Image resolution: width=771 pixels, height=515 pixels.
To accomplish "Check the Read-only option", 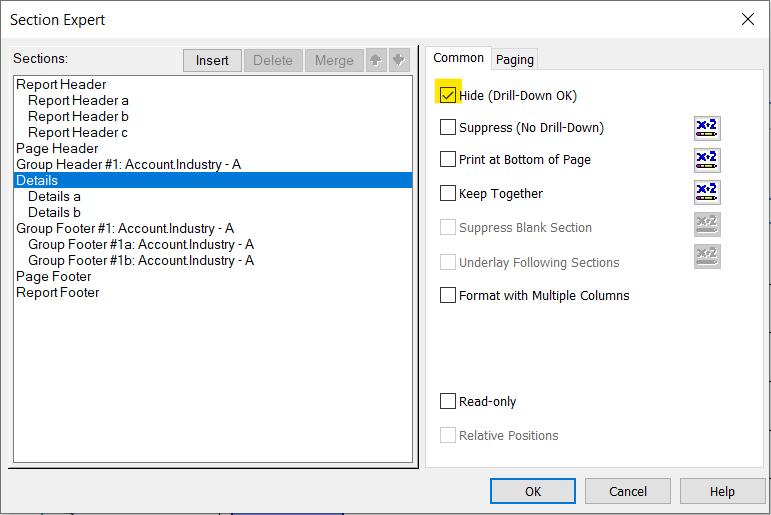I will click(448, 402).
